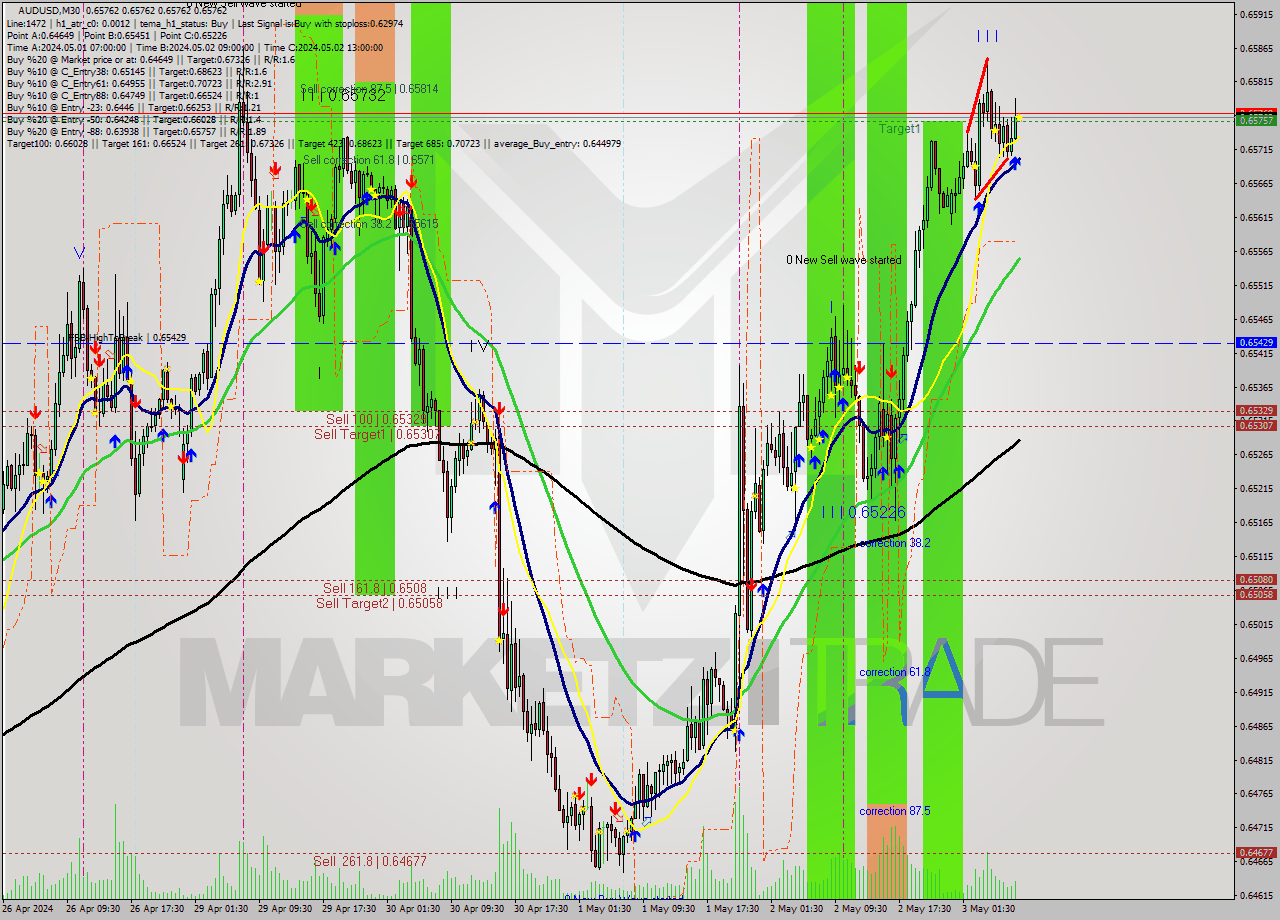Click '26 Apr 2024' on the time axis

click(28, 909)
